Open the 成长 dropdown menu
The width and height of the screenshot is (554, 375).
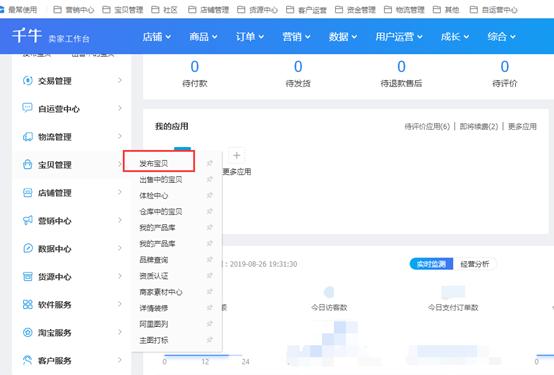pos(455,36)
